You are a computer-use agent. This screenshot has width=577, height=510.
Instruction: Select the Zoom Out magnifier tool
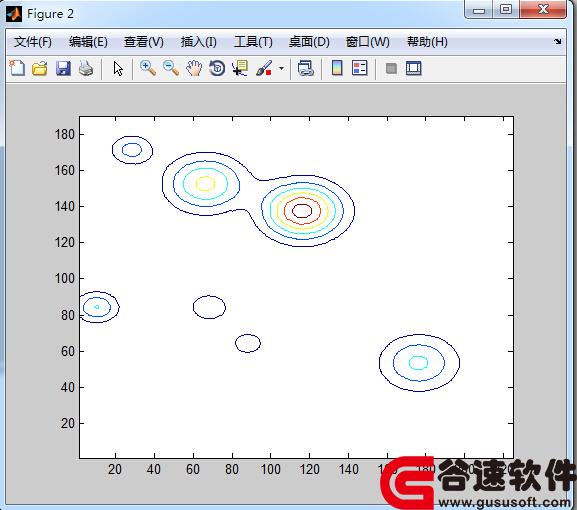171,68
